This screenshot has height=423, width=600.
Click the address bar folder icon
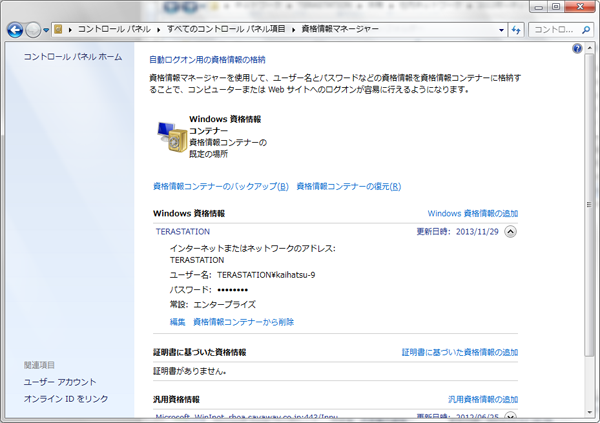coord(58,29)
